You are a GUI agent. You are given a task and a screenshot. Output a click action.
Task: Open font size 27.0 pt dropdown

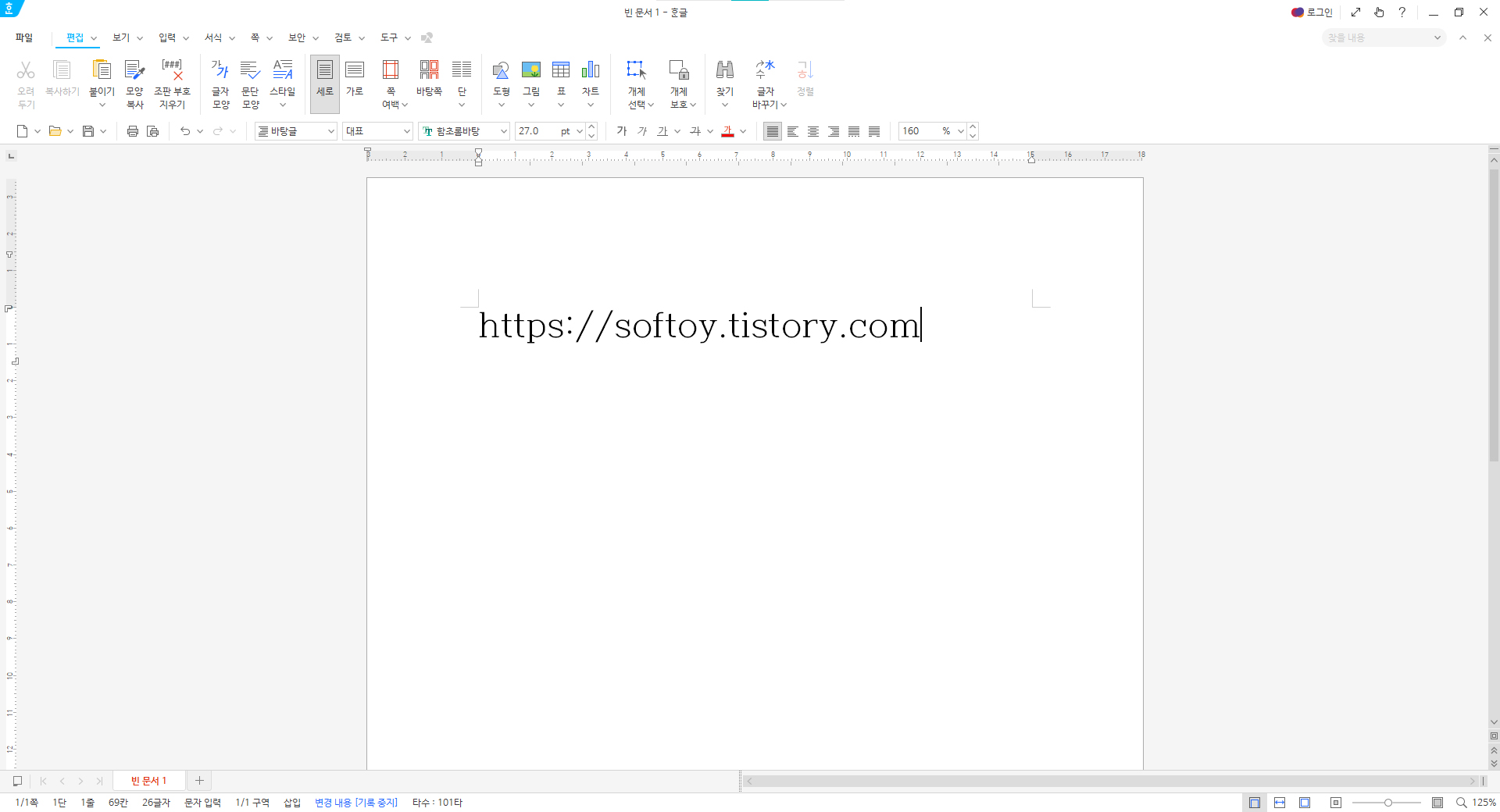[x=579, y=131]
